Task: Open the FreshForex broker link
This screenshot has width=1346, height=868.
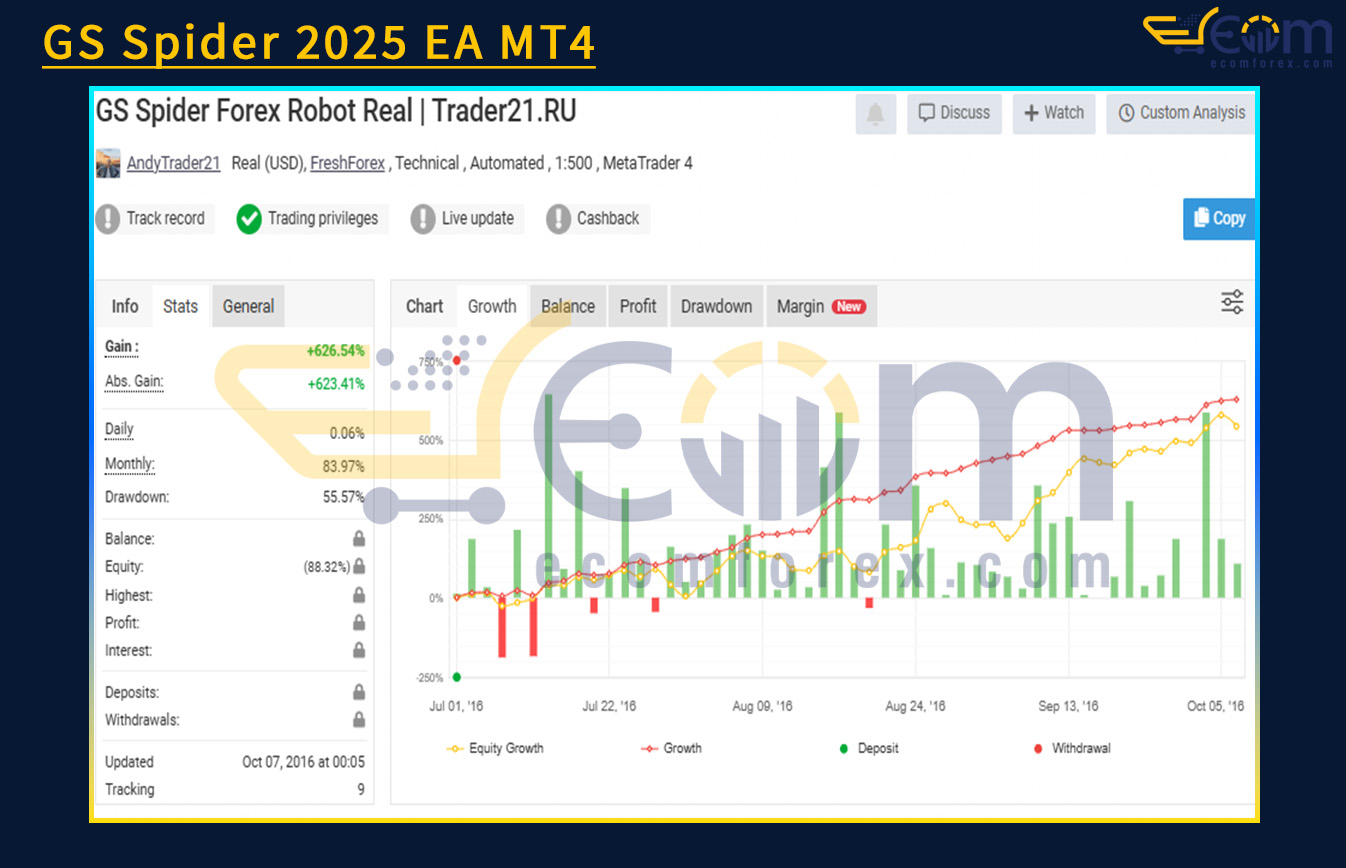Action: pyautogui.click(x=347, y=163)
